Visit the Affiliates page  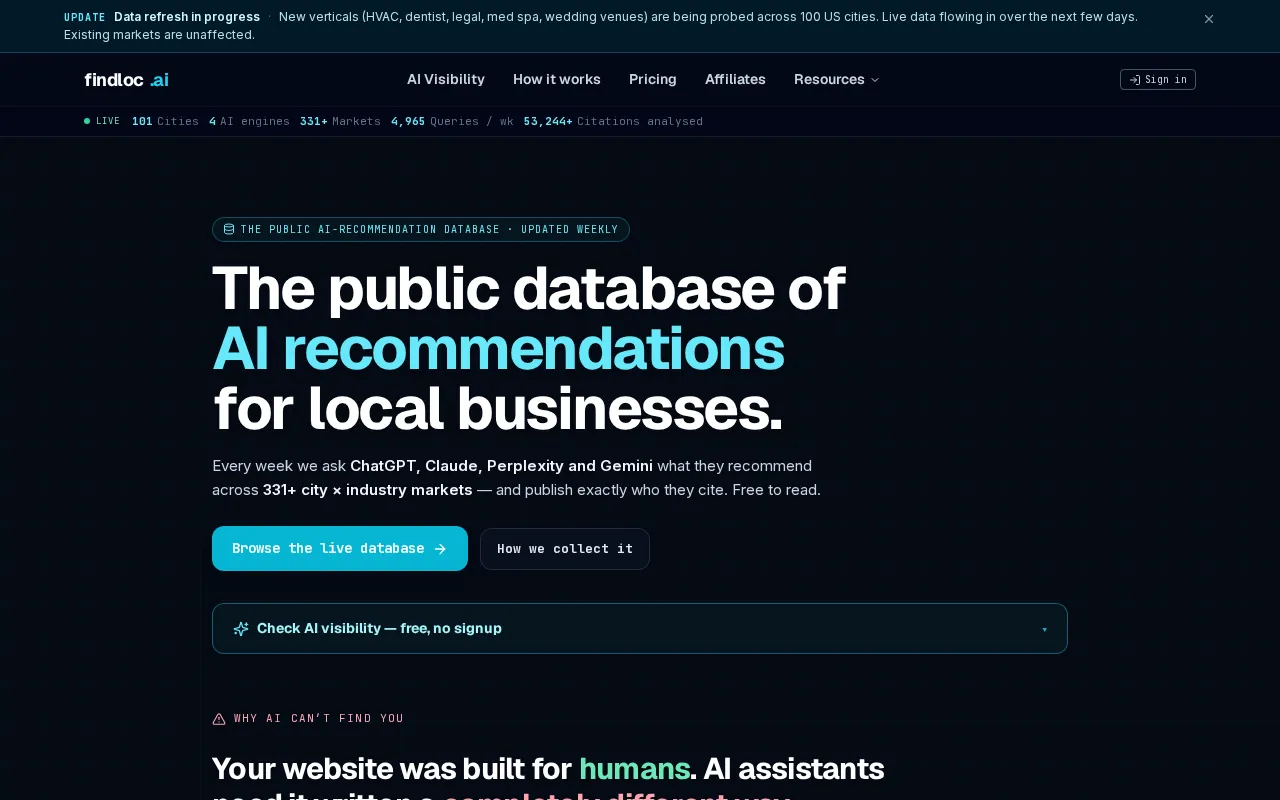tap(735, 79)
